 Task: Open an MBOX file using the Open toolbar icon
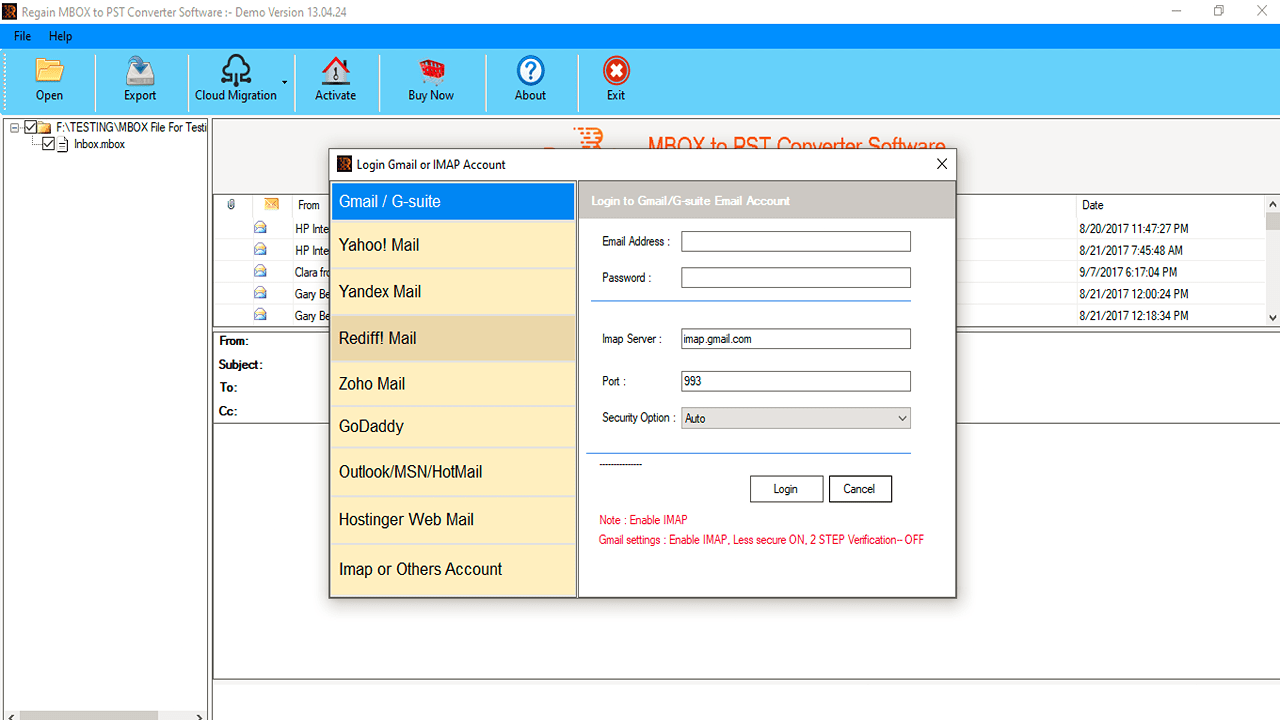coord(49,79)
